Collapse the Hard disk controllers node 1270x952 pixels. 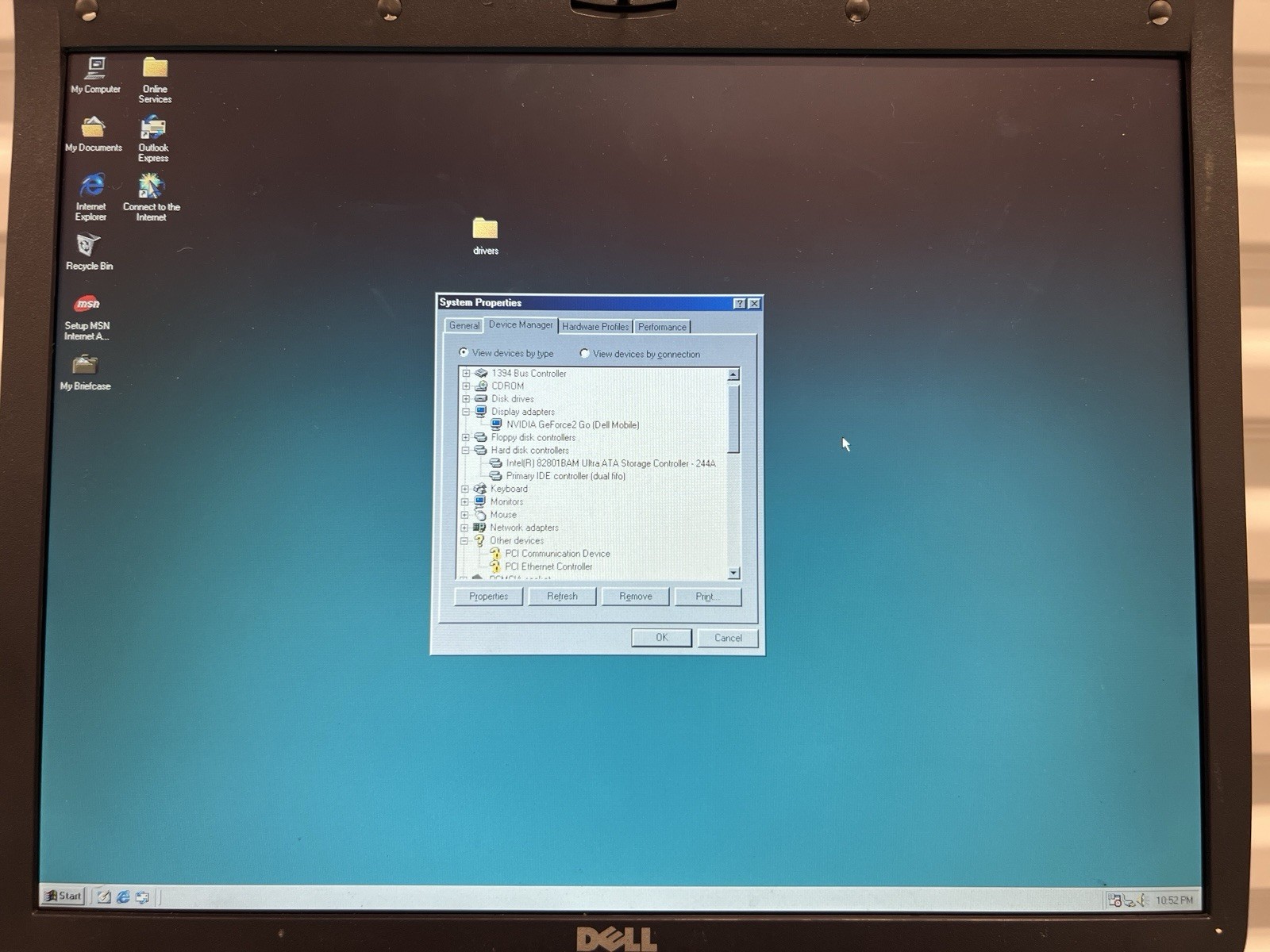[466, 450]
